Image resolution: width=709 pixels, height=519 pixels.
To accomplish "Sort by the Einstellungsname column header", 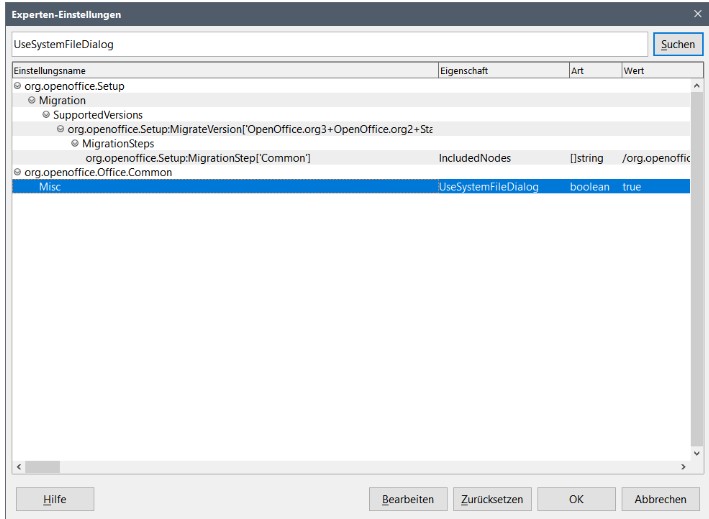I will pos(225,71).
